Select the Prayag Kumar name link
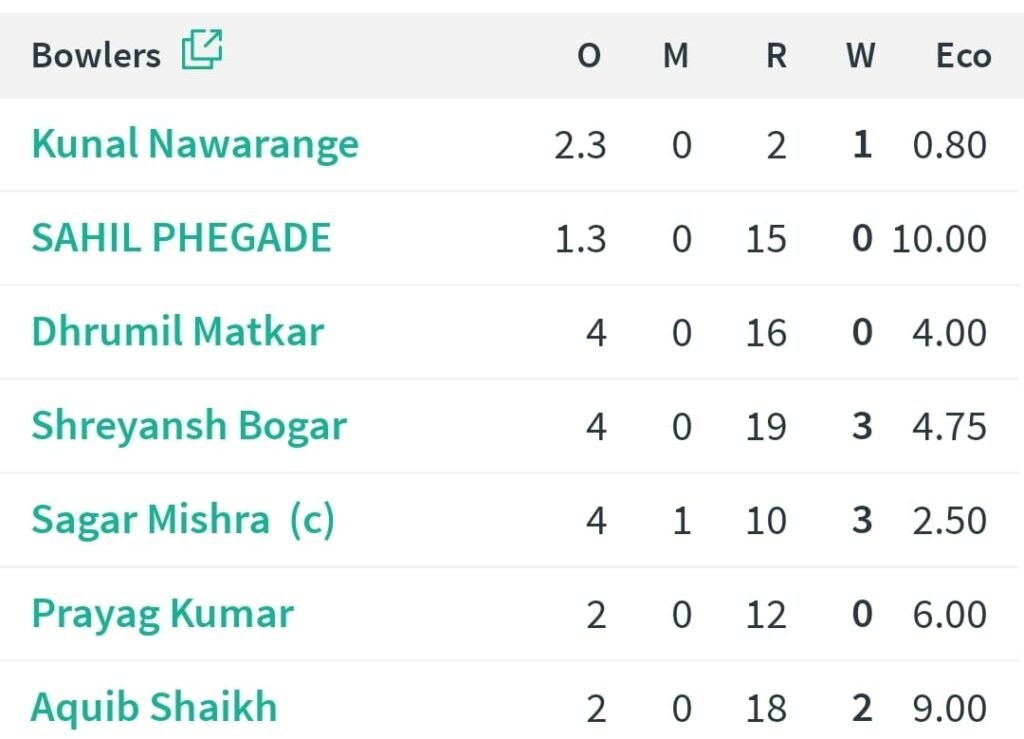Viewport: 1024px width, 739px height. pos(162,614)
